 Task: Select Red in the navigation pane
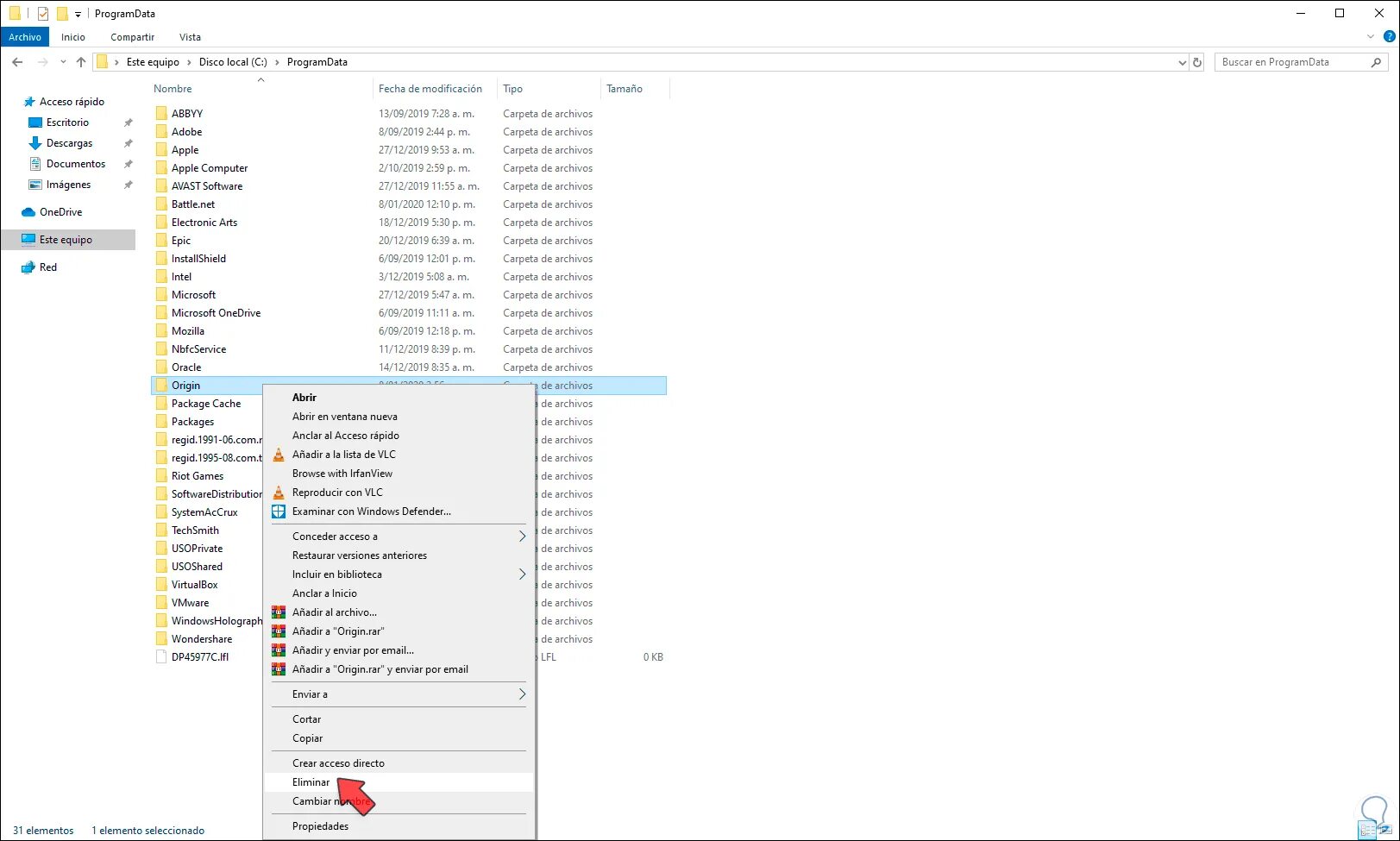tap(48, 267)
